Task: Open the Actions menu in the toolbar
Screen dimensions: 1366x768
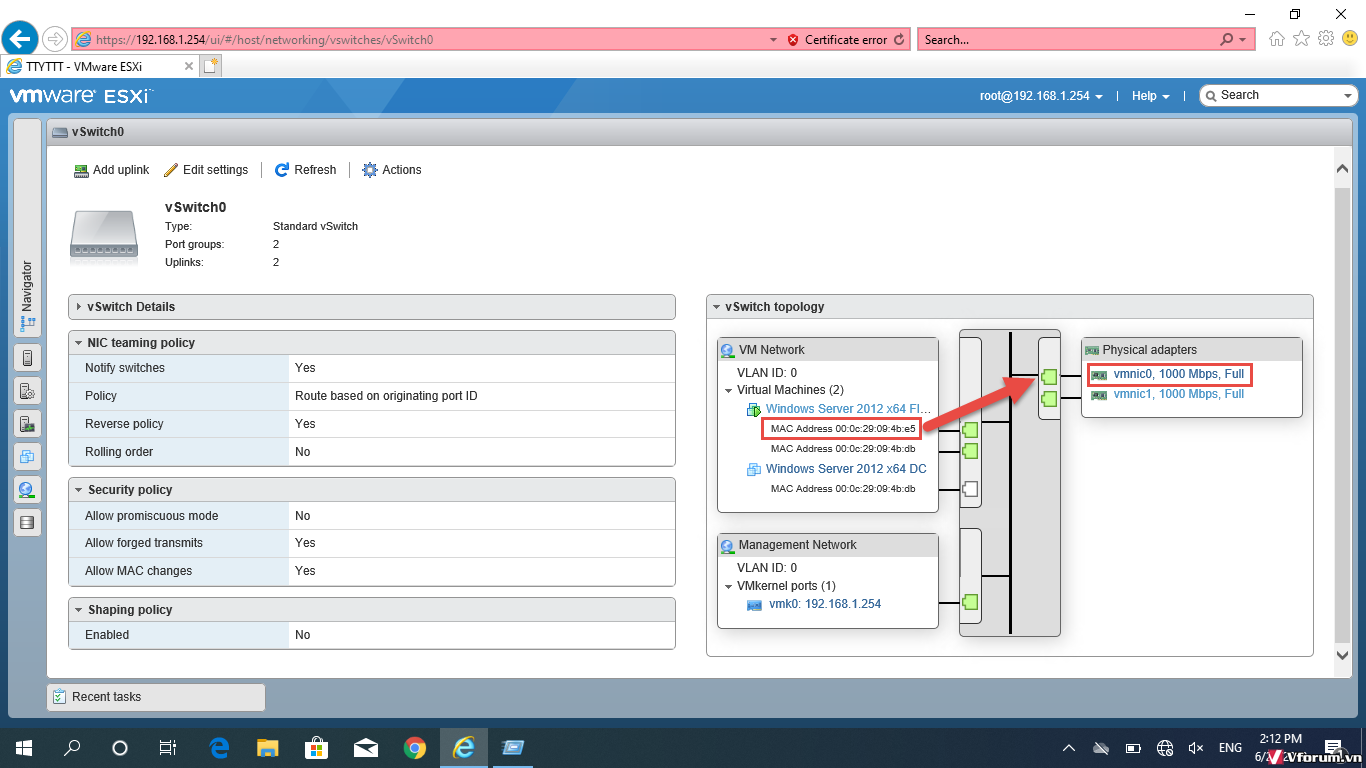Action: pyautogui.click(x=392, y=170)
